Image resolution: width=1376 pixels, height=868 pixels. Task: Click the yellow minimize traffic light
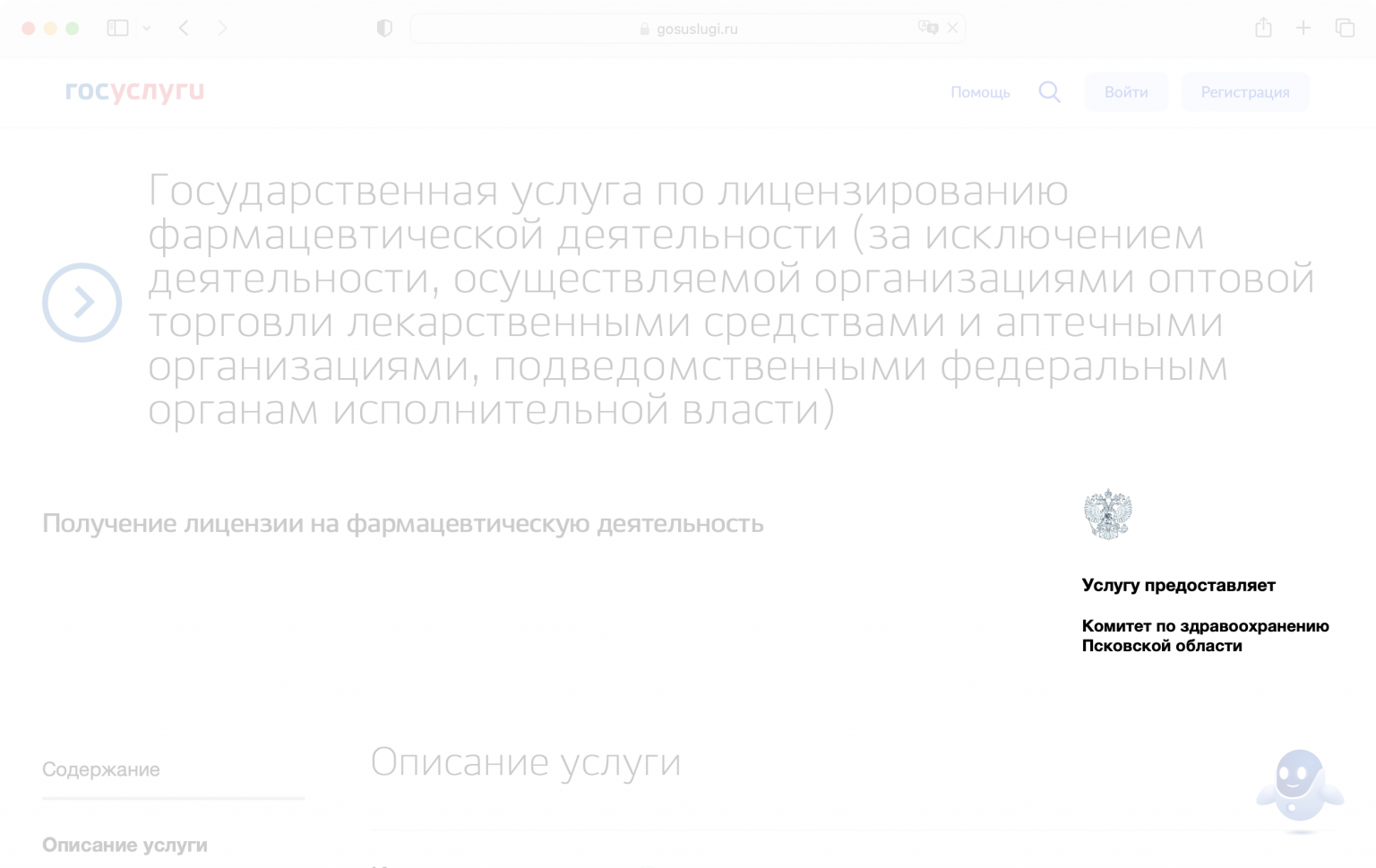[51, 28]
